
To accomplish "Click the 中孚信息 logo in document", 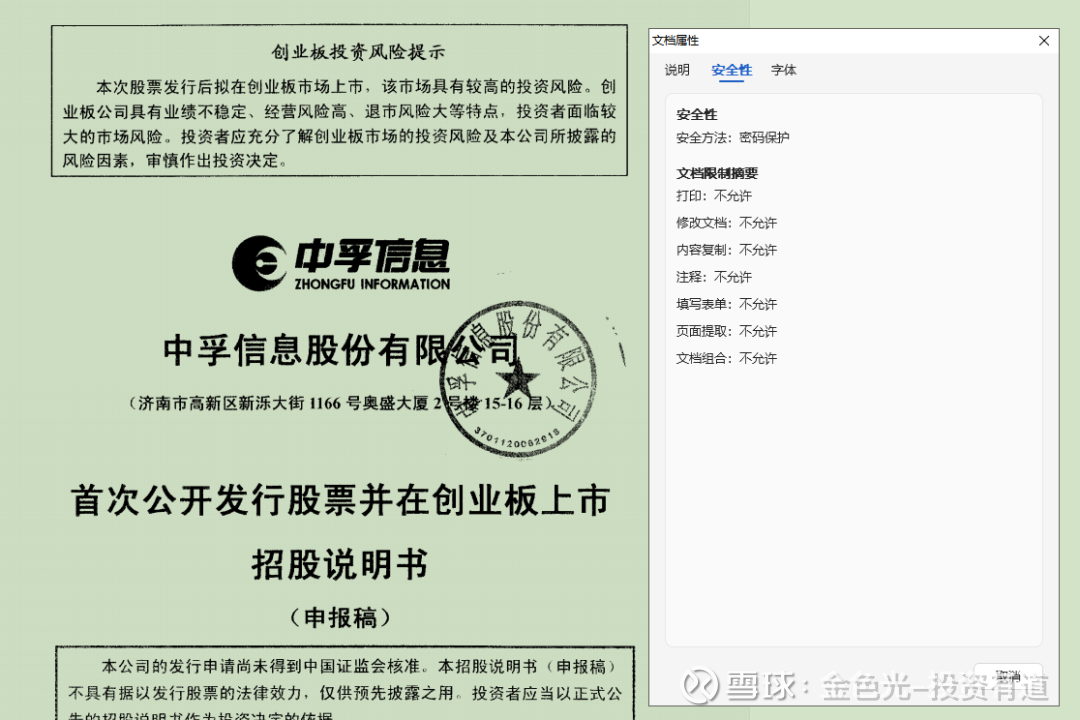I will 341,263.
